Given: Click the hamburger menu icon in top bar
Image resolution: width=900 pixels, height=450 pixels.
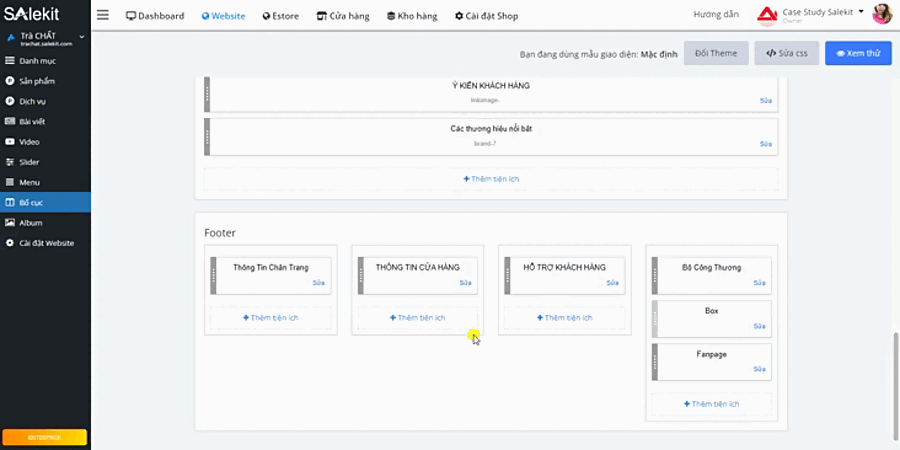Looking at the screenshot, I should tap(103, 15).
